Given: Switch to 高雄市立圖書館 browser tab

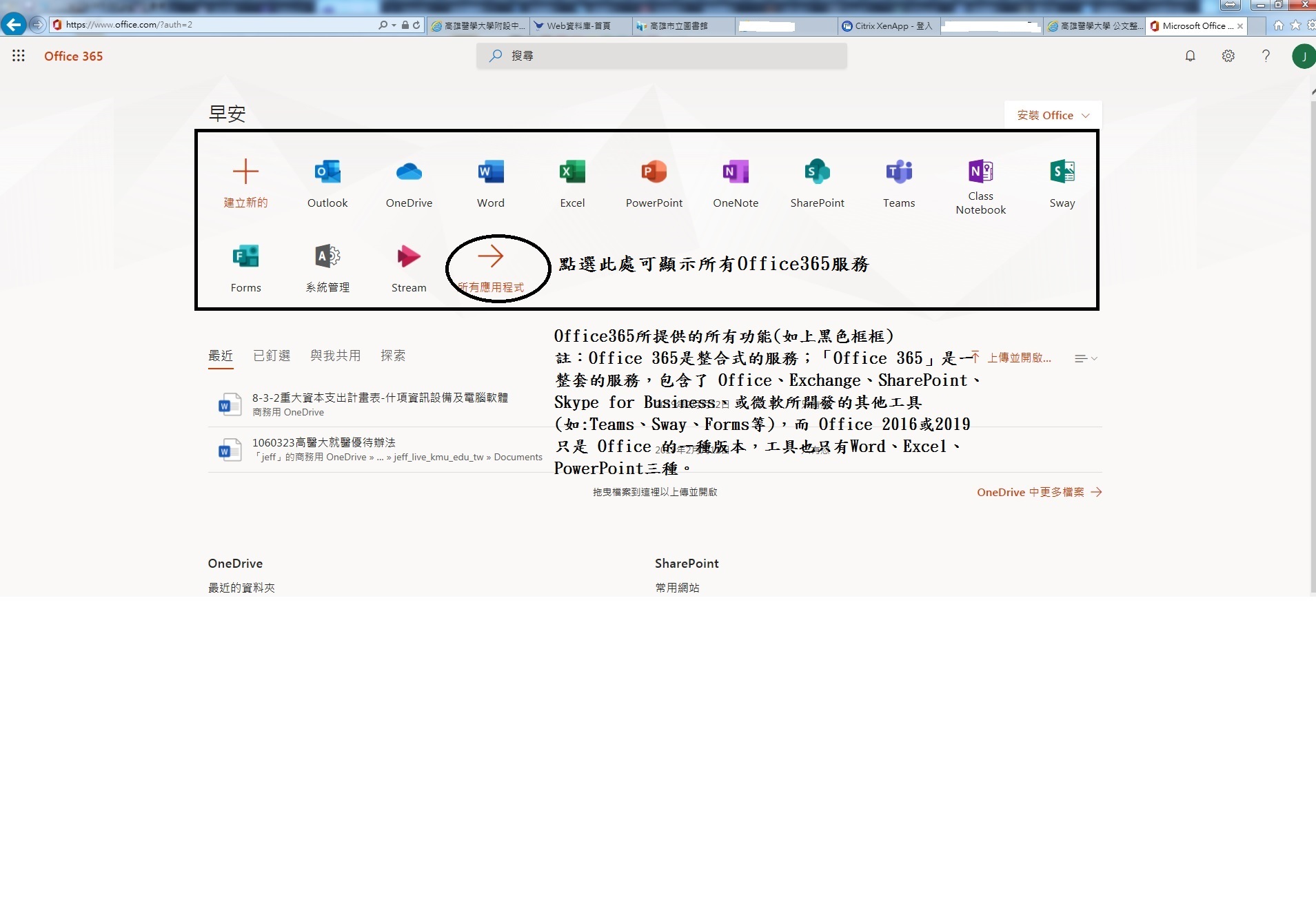Looking at the screenshot, I should (682, 26).
